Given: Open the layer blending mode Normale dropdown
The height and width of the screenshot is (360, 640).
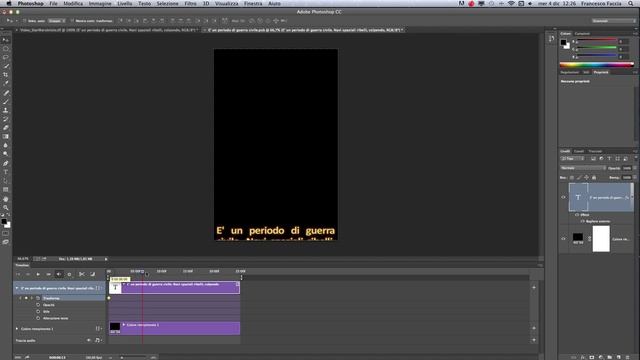Looking at the screenshot, I should (x=583, y=168).
